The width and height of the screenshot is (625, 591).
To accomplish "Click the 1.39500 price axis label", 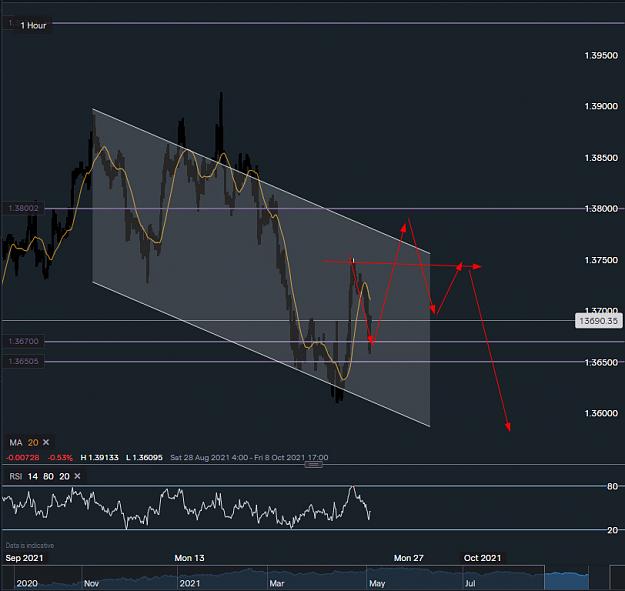I will [601, 55].
